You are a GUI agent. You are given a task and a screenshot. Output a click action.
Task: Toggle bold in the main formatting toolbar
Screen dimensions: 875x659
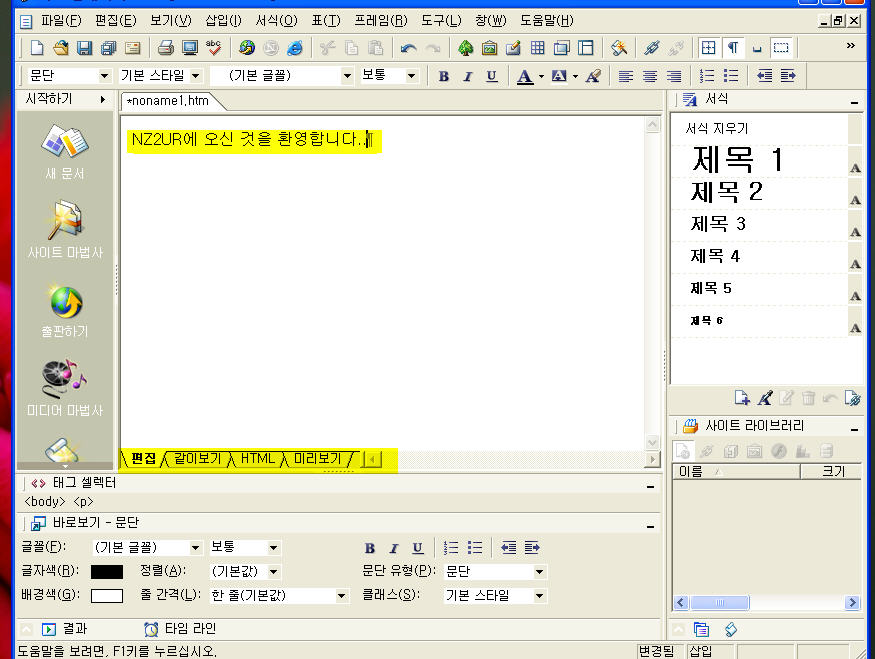(x=444, y=76)
